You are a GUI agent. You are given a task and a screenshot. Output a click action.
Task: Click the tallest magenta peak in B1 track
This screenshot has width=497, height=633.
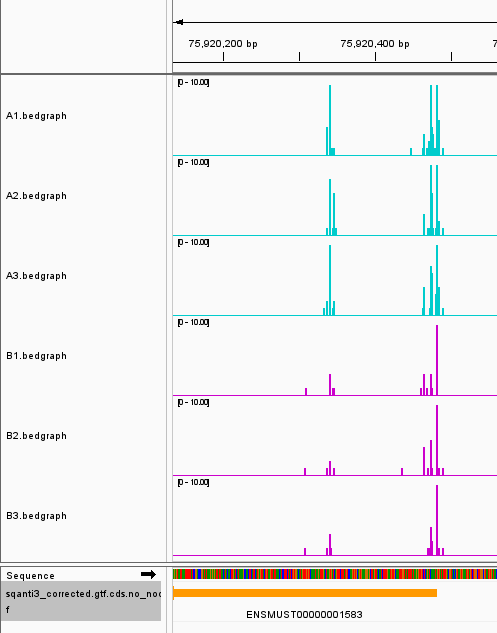click(437, 360)
